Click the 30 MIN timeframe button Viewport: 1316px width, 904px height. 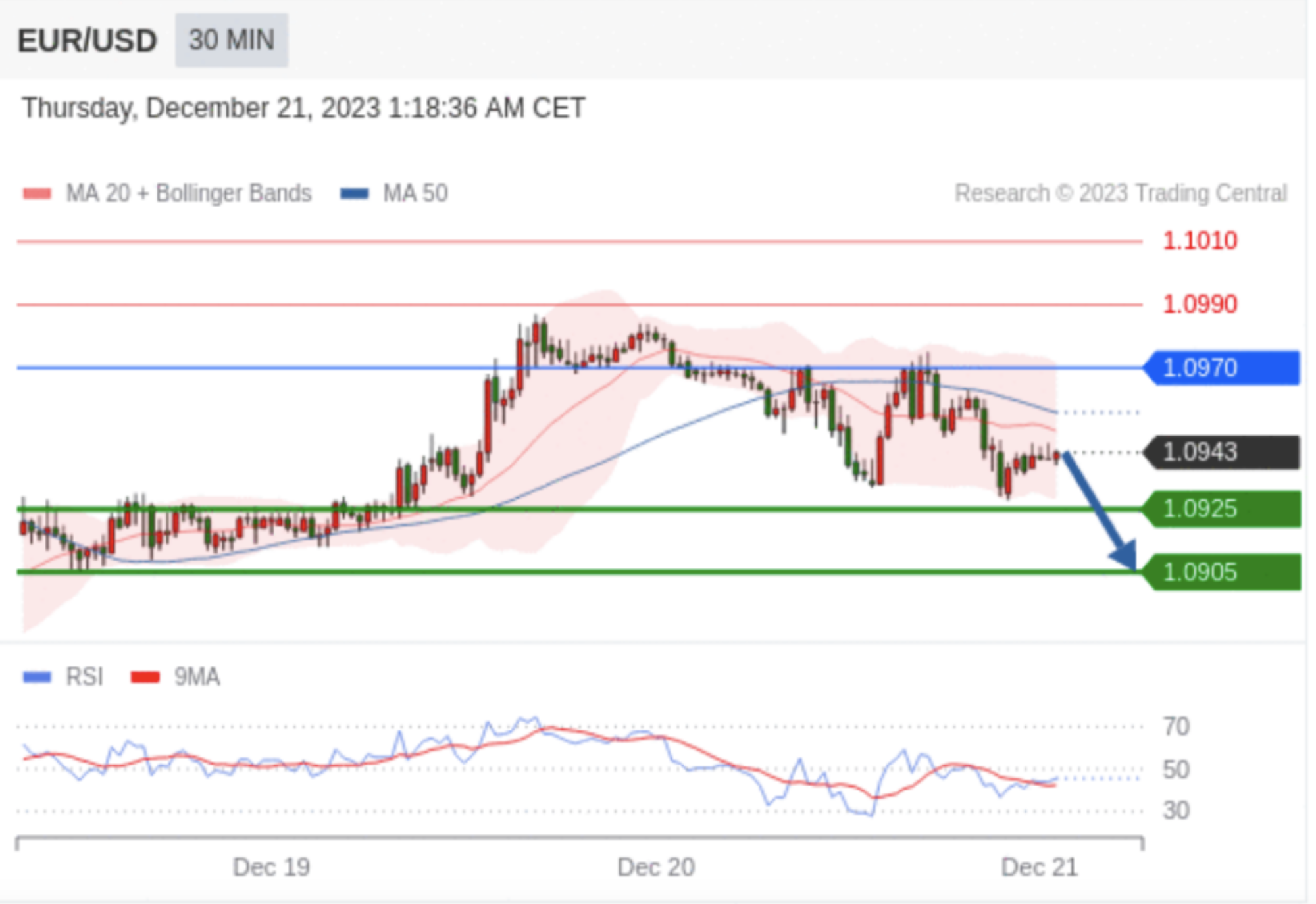pyautogui.click(x=232, y=40)
